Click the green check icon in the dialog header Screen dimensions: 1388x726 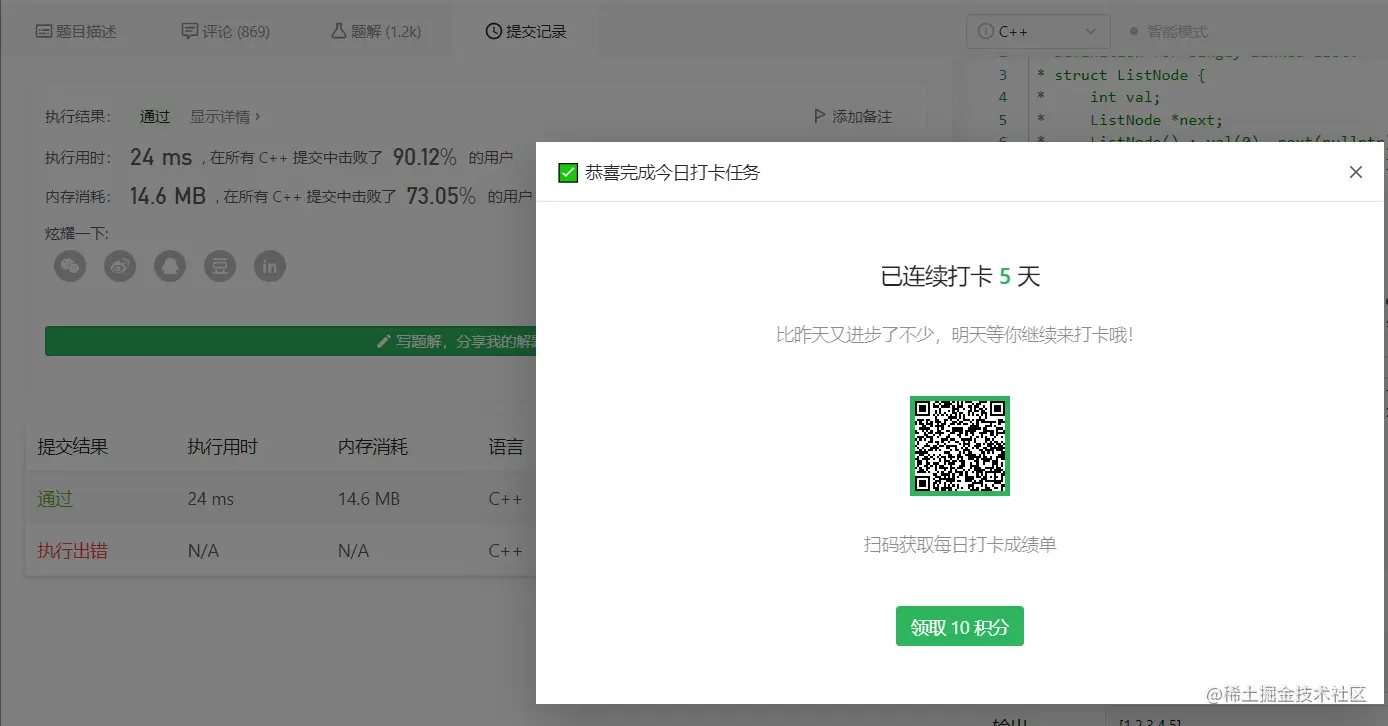pyautogui.click(x=568, y=173)
